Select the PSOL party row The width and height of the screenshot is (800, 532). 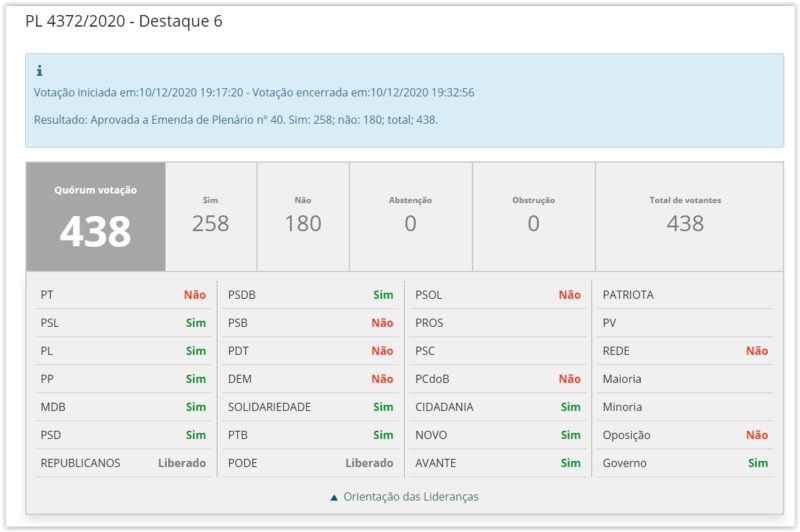497,295
